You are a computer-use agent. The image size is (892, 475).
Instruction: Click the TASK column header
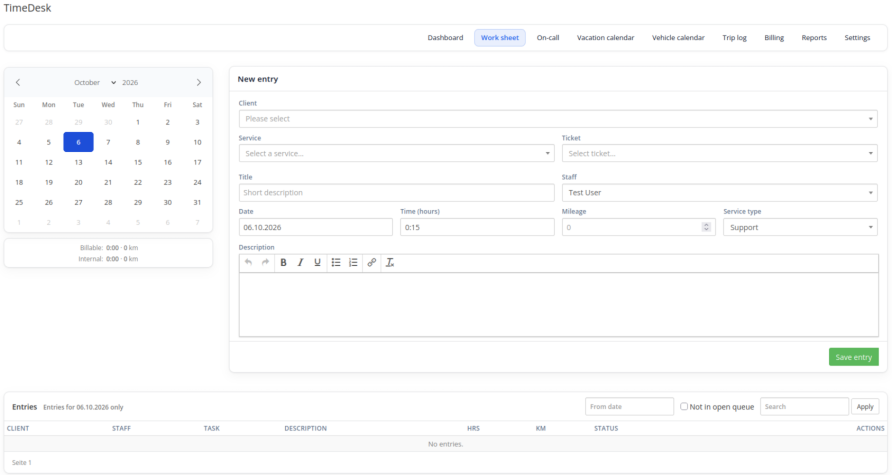(212, 428)
